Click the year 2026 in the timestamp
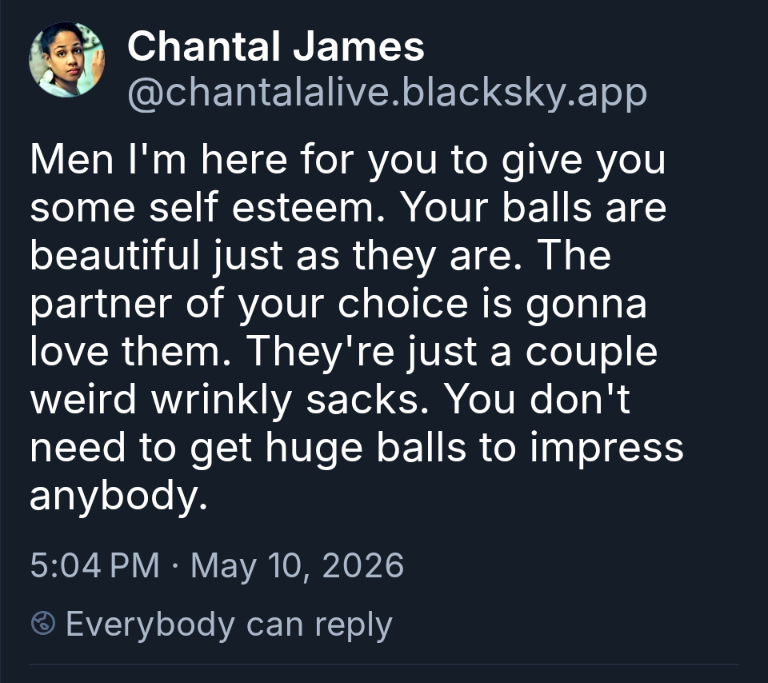Viewport: 768px width, 683px height. 363,565
